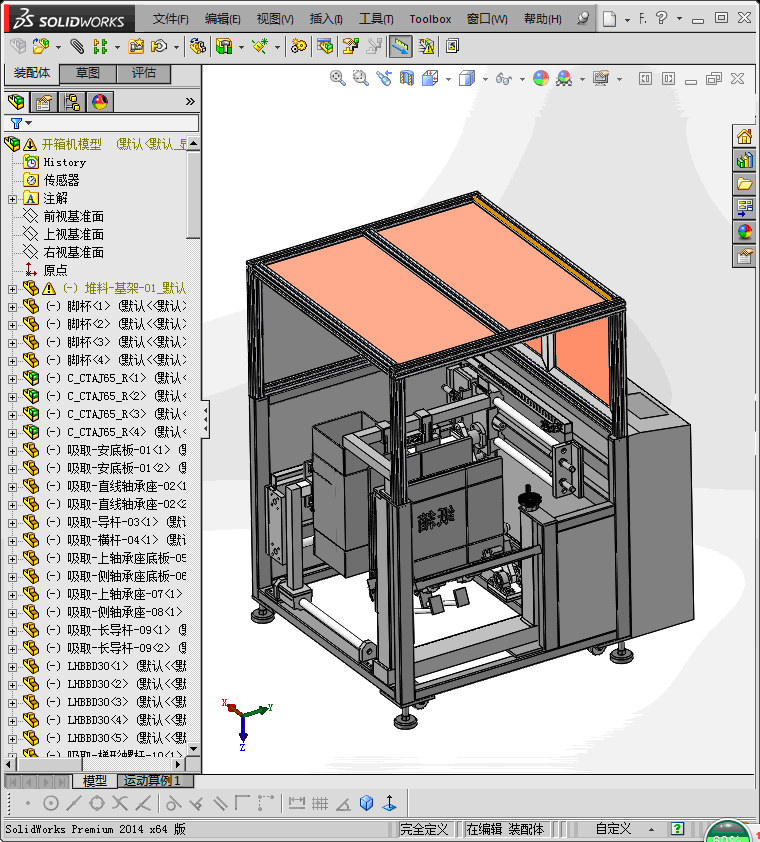Screen dimensions: 760x842
Task: Click the New document icon in title bar
Action: tap(609, 19)
